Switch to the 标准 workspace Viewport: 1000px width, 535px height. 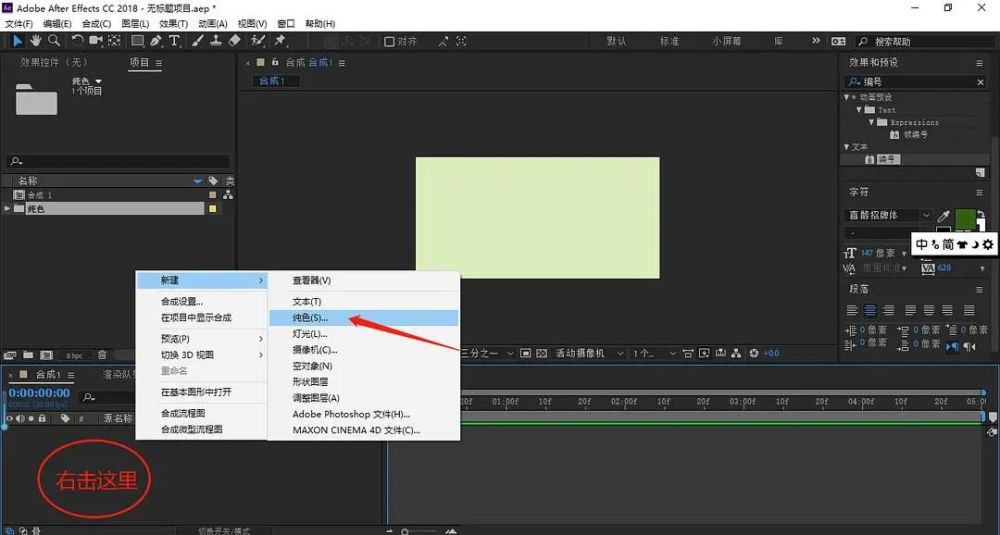tap(669, 41)
